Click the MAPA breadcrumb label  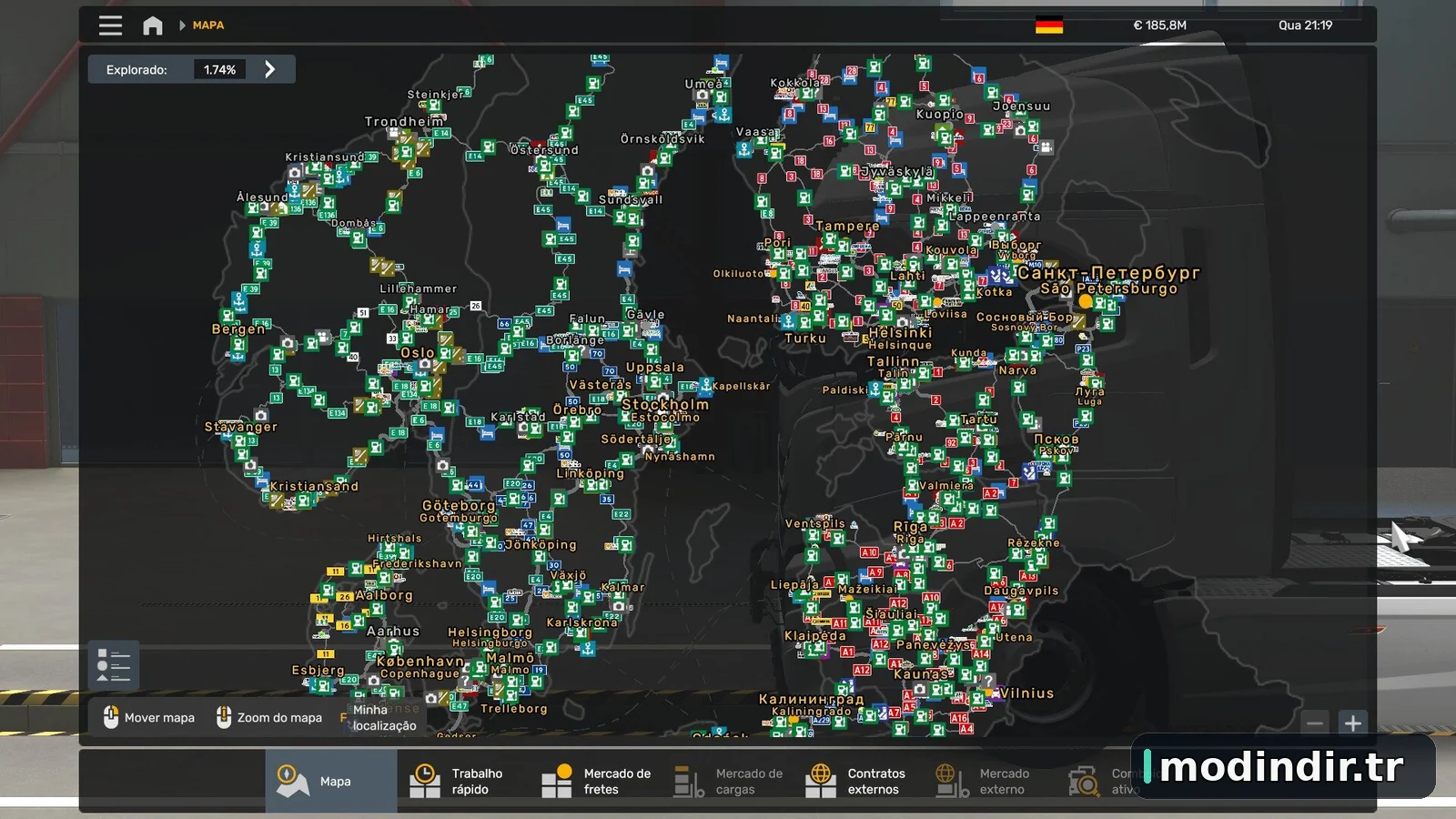[x=208, y=25]
